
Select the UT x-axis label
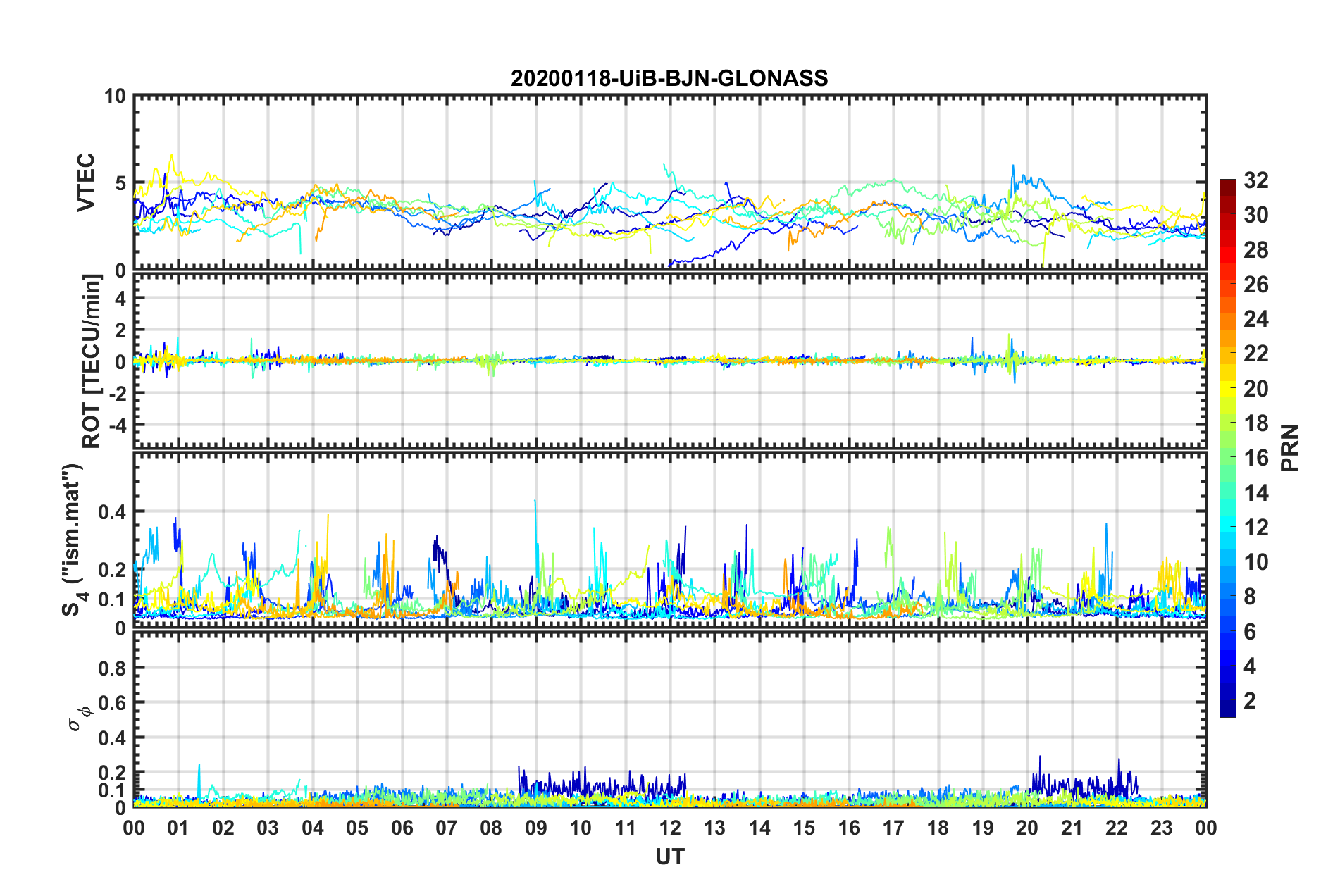(670, 857)
